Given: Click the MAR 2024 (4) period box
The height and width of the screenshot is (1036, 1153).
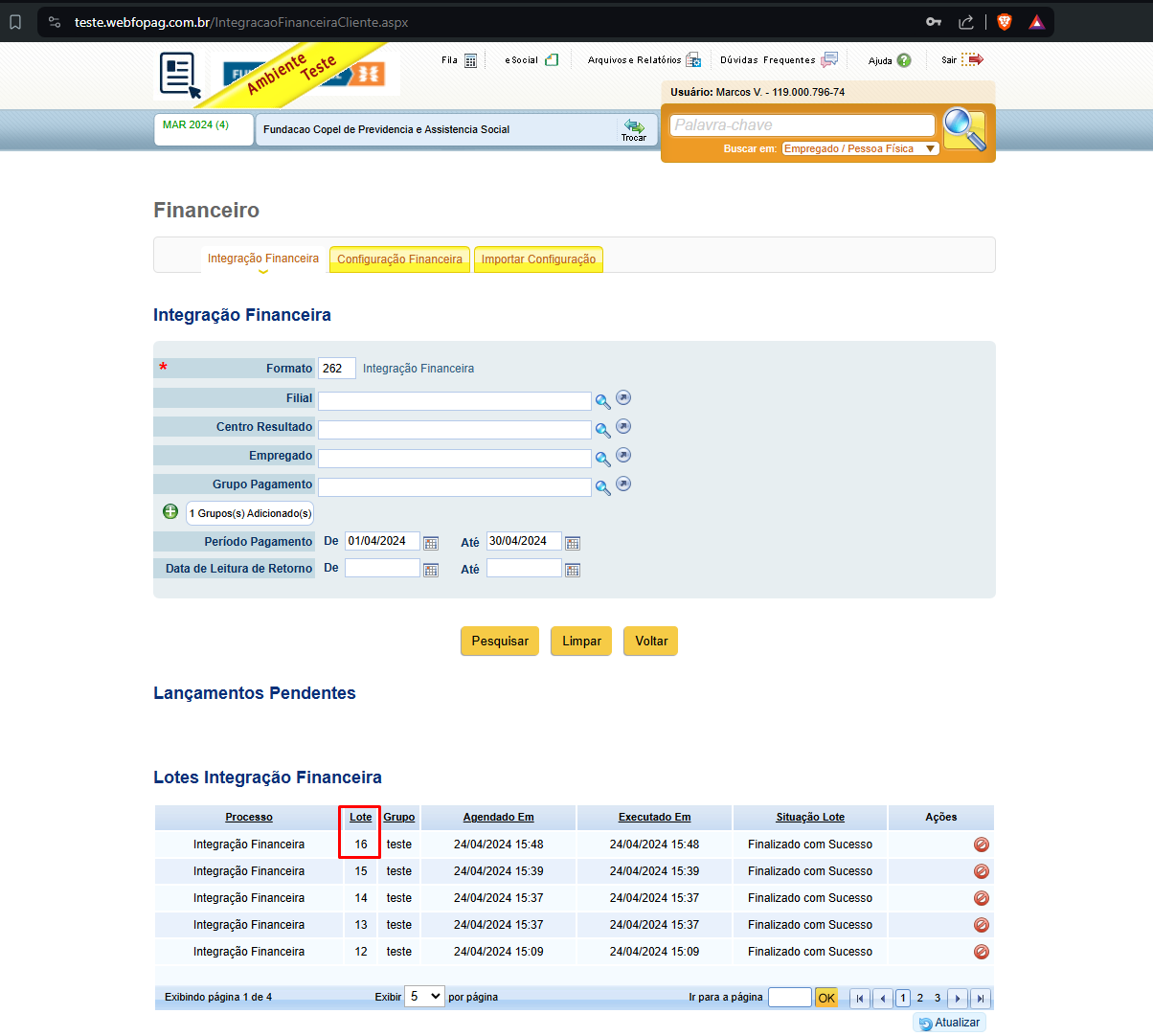Looking at the screenshot, I should click(204, 129).
